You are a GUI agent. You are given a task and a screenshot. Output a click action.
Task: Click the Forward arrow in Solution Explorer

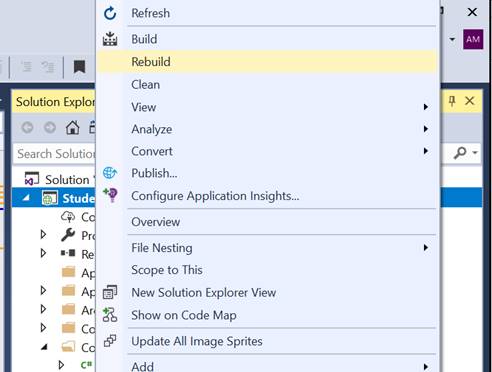(x=50, y=127)
